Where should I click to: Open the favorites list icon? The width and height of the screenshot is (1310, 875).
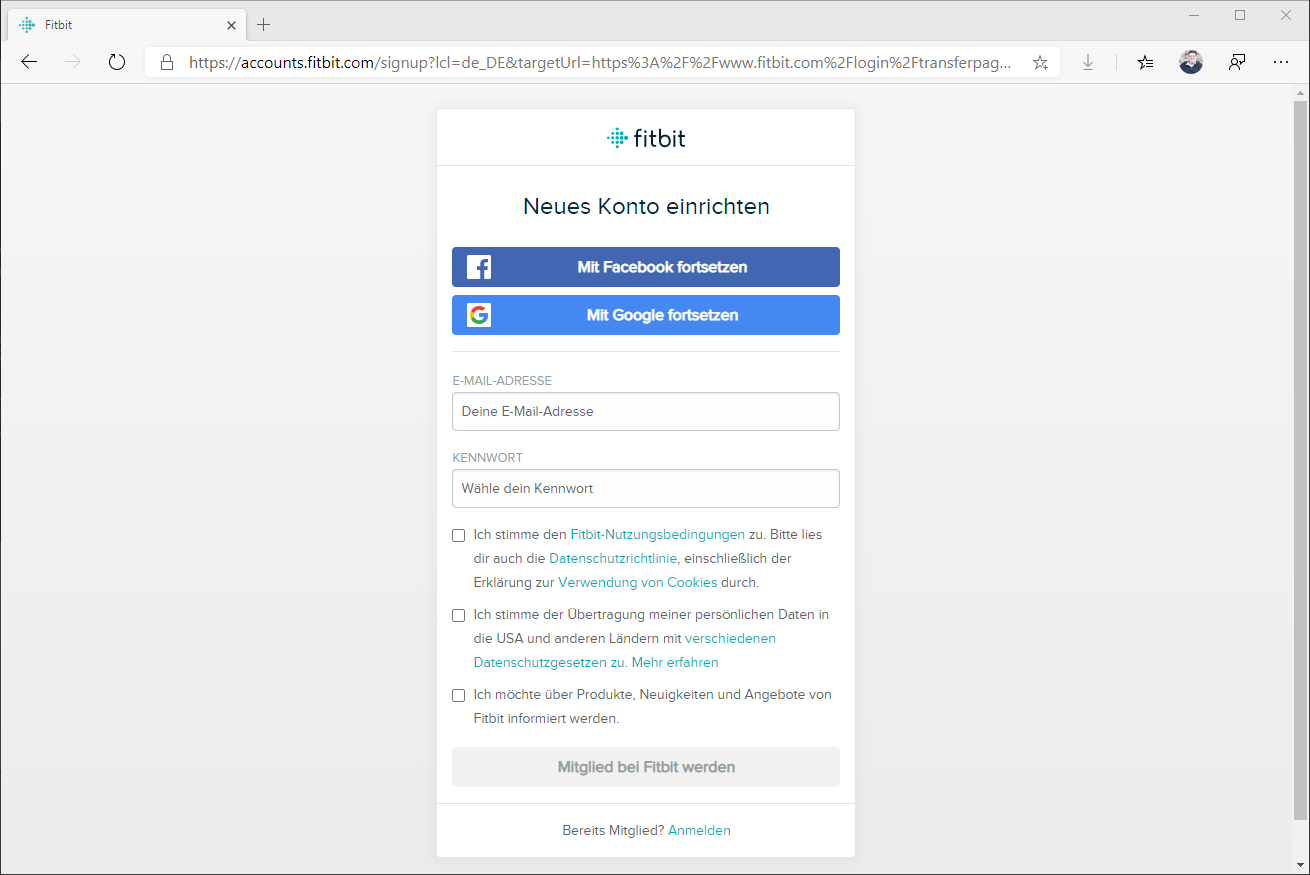(x=1145, y=62)
